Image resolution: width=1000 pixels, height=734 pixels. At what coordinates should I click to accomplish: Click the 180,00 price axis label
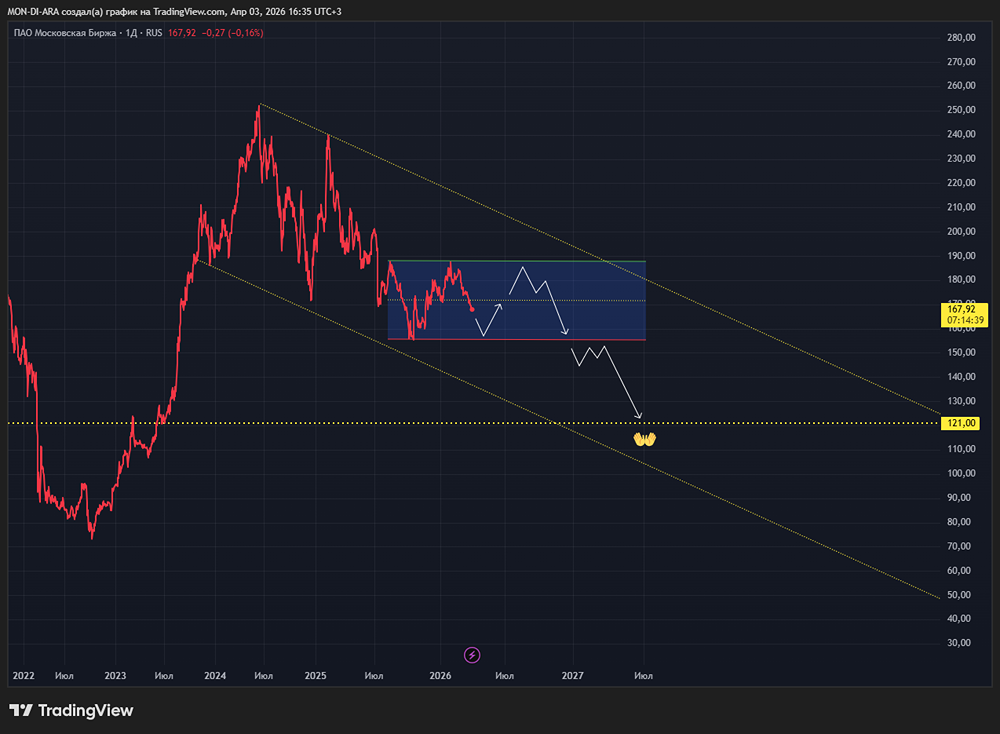point(961,279)
